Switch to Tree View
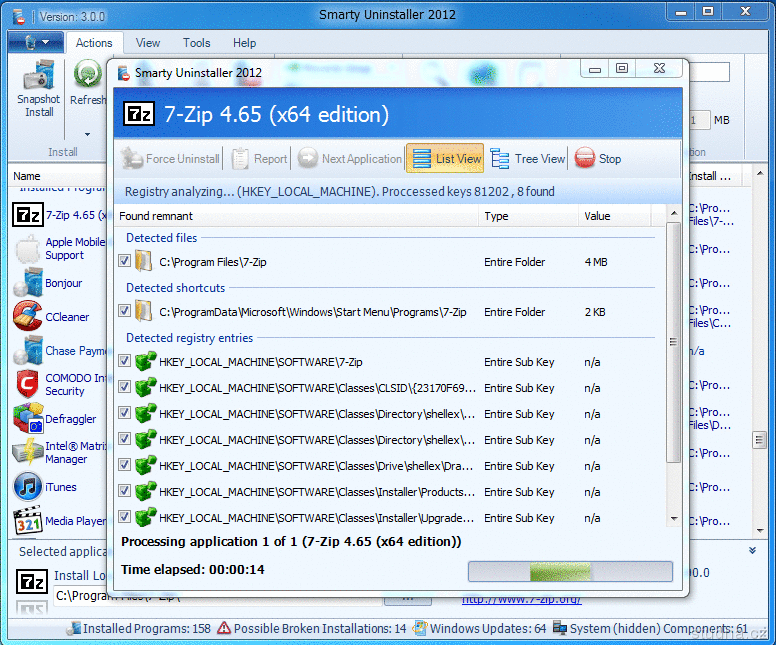This screenshot has height=645, width=776. coord(527,158)
